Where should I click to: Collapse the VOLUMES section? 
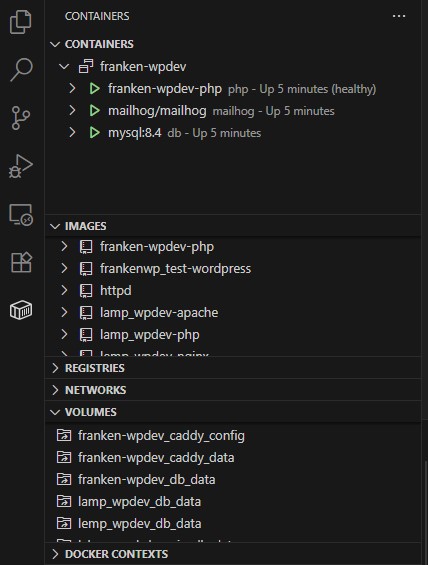point(55,412)
